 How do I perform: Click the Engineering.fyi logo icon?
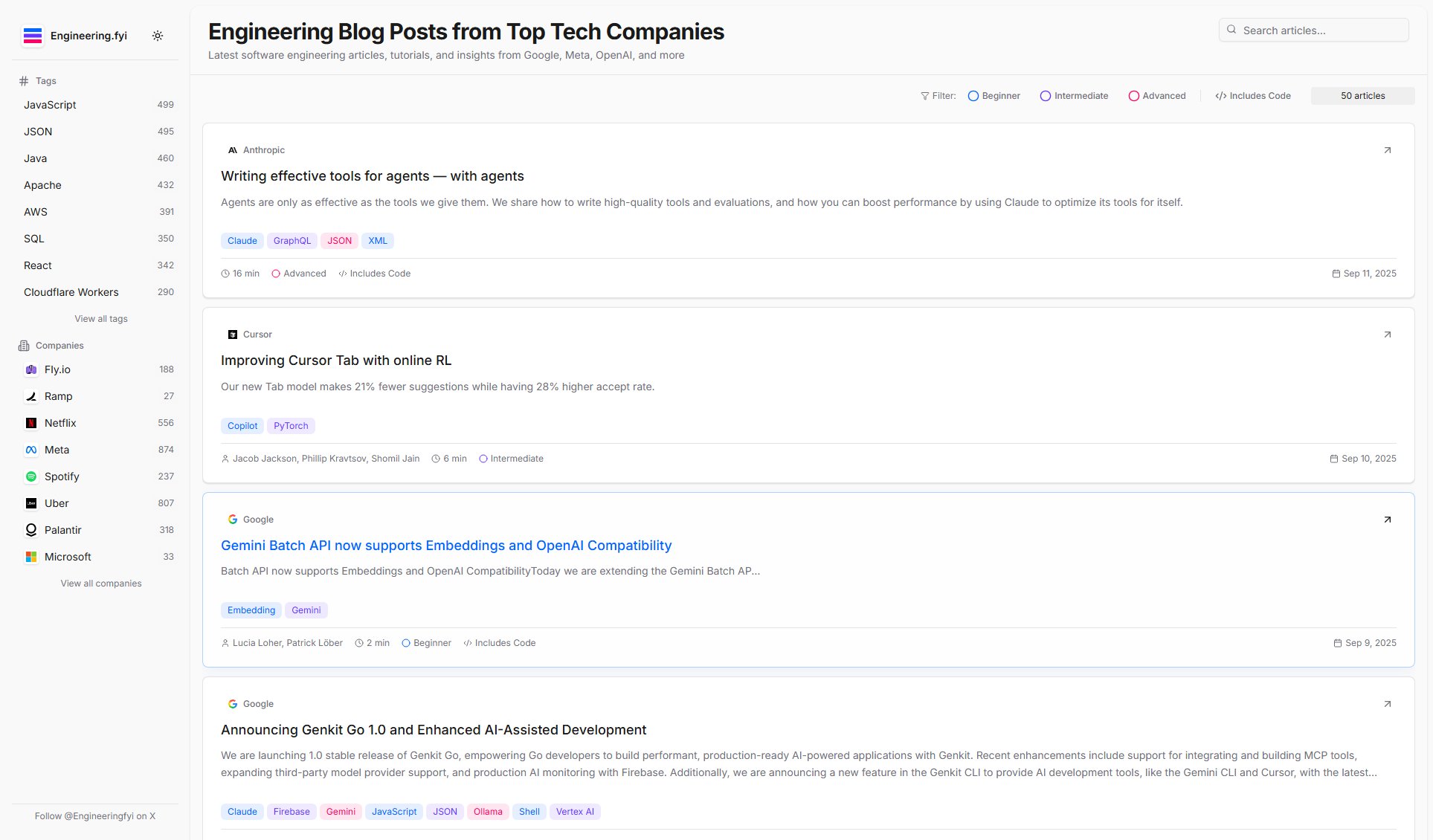point(32,36)
